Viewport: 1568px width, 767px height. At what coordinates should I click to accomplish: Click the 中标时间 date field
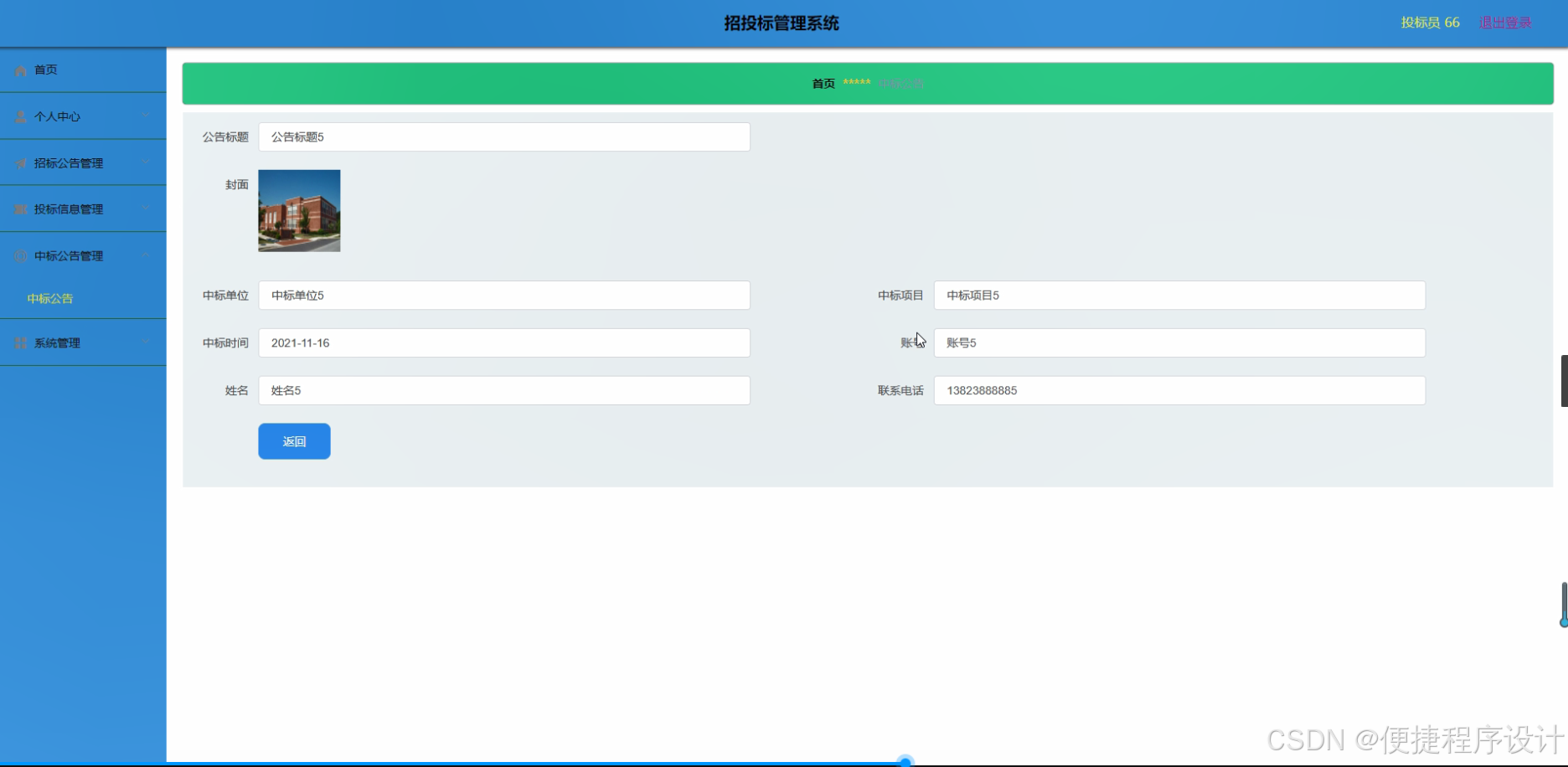504,343
